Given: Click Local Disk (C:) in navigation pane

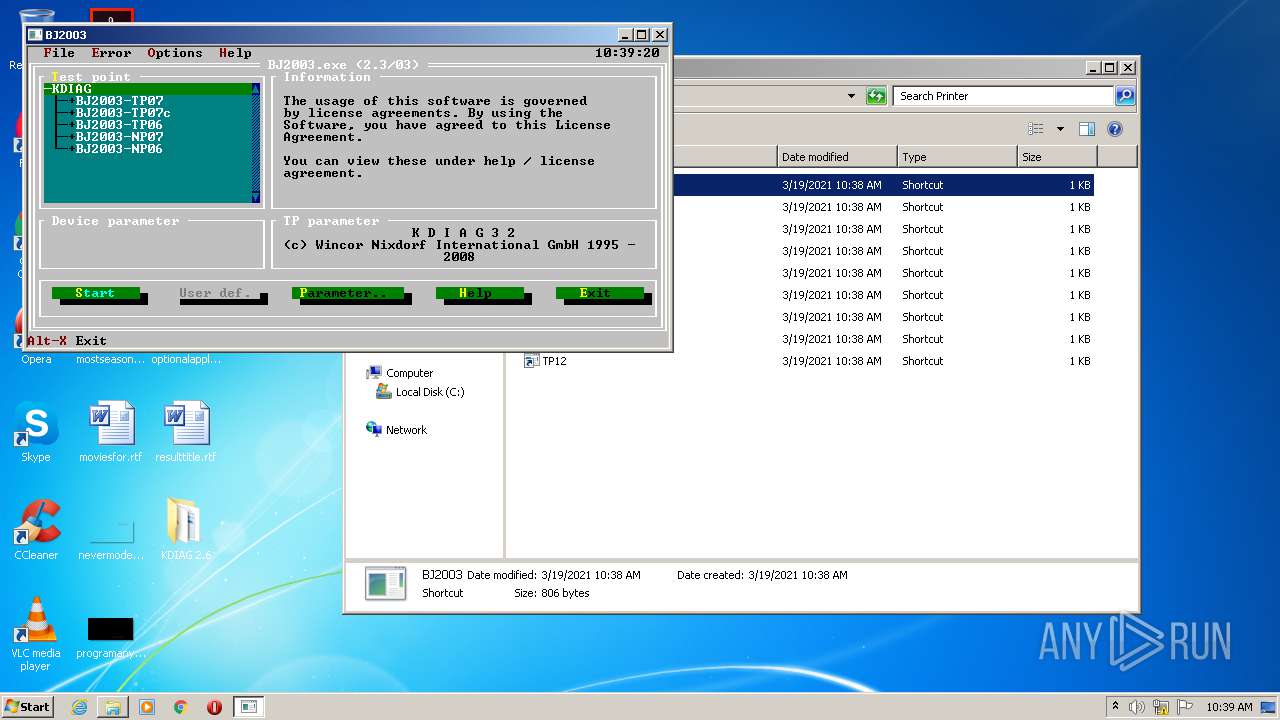Looking at the screenshot, I should tap(421, 392).
